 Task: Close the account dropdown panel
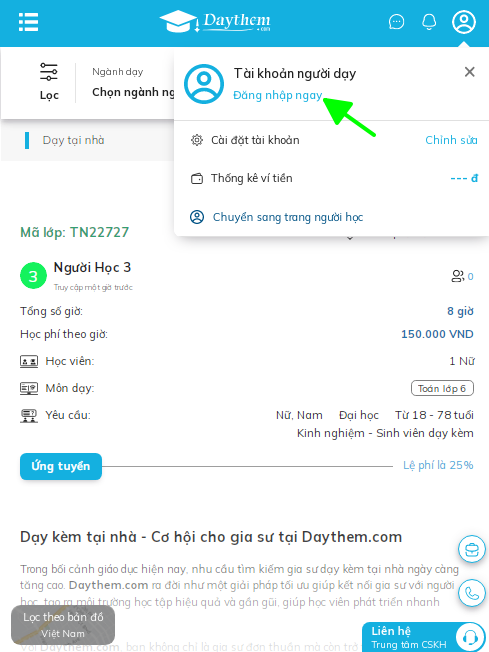[469, 72]
